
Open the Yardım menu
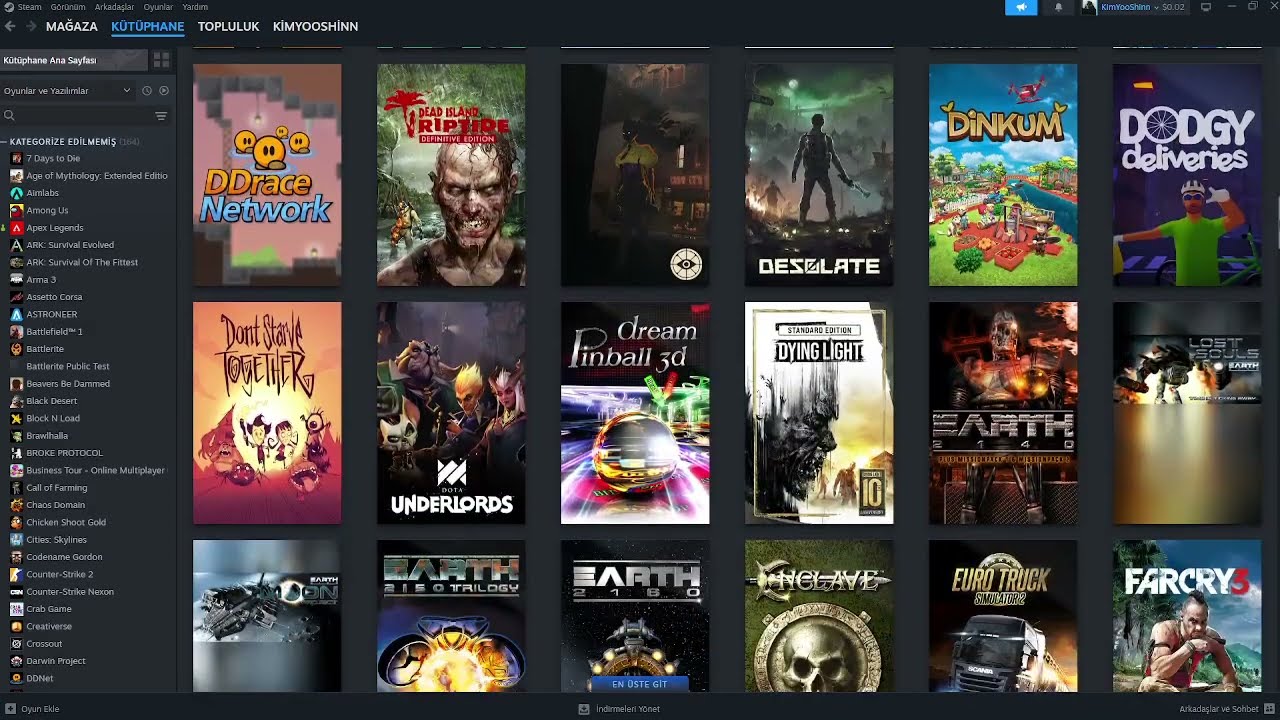point(195,7)
